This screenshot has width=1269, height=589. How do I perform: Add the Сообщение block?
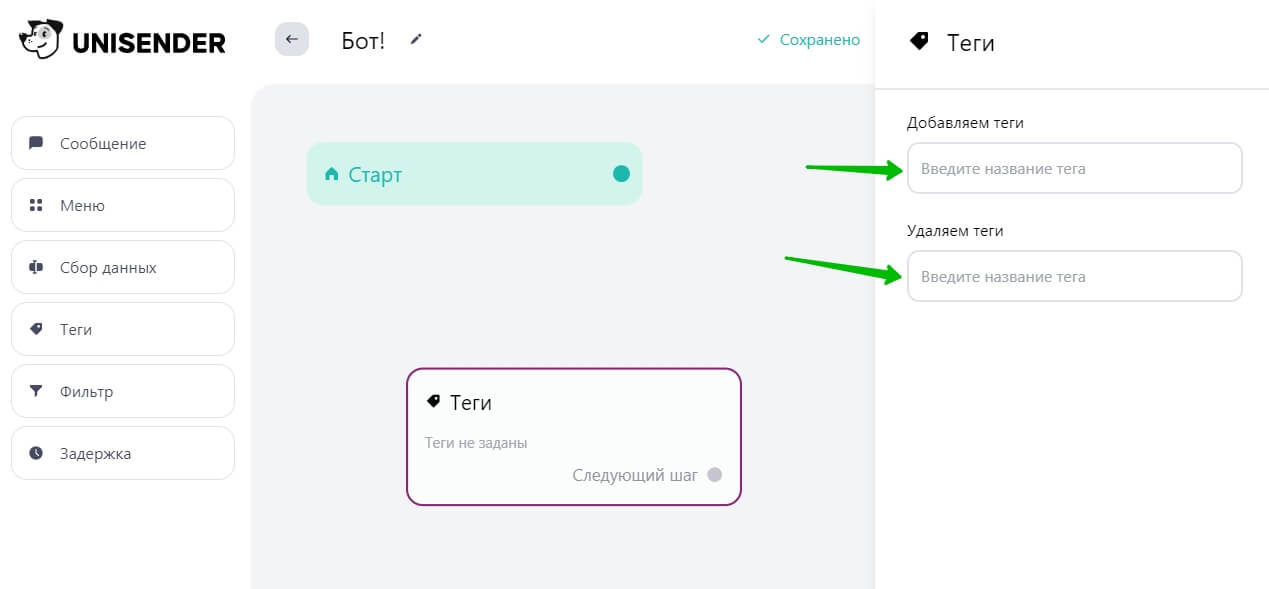tap(123, 143)
